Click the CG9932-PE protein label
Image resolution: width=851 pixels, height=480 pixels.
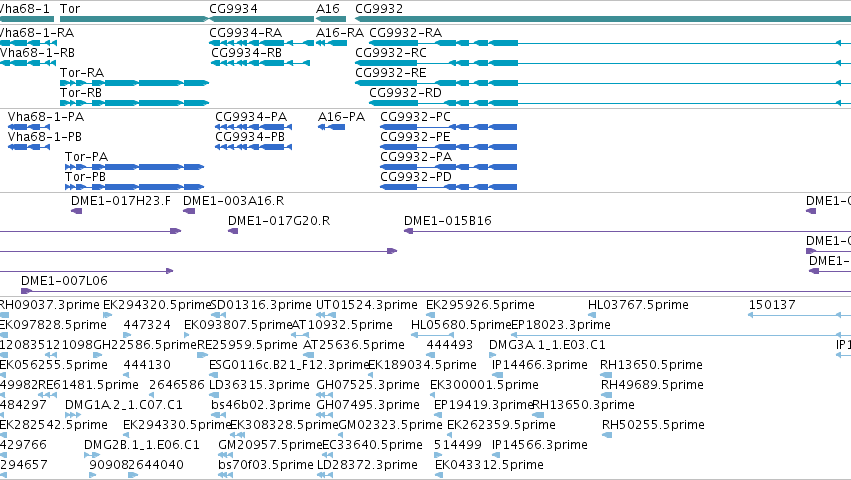(x=416, y=137)
